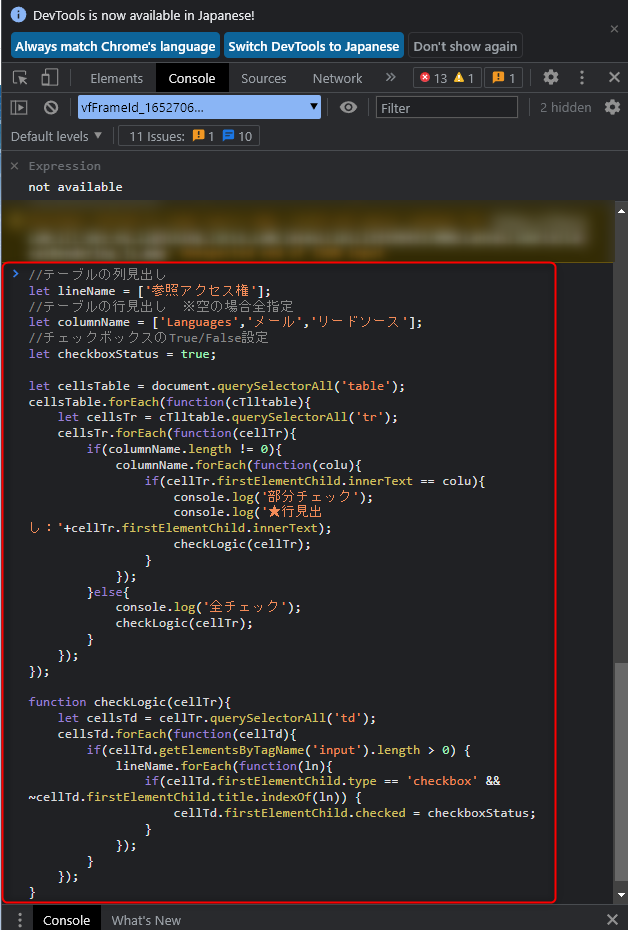Open the Elements tab
This screenshot has height=930, width=628.
116,78
